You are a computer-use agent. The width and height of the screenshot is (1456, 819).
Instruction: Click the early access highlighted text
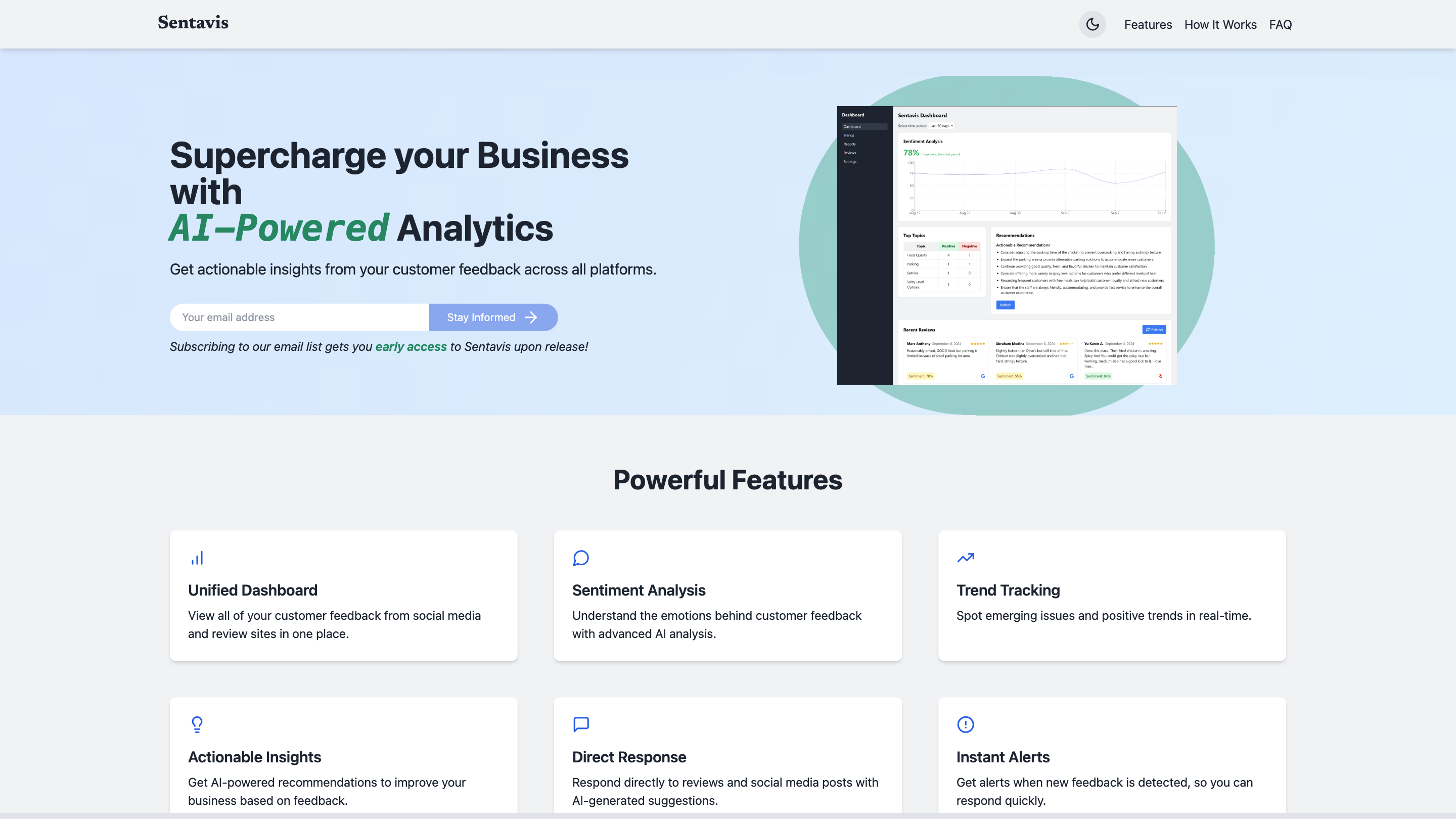(x=411, y=346)
